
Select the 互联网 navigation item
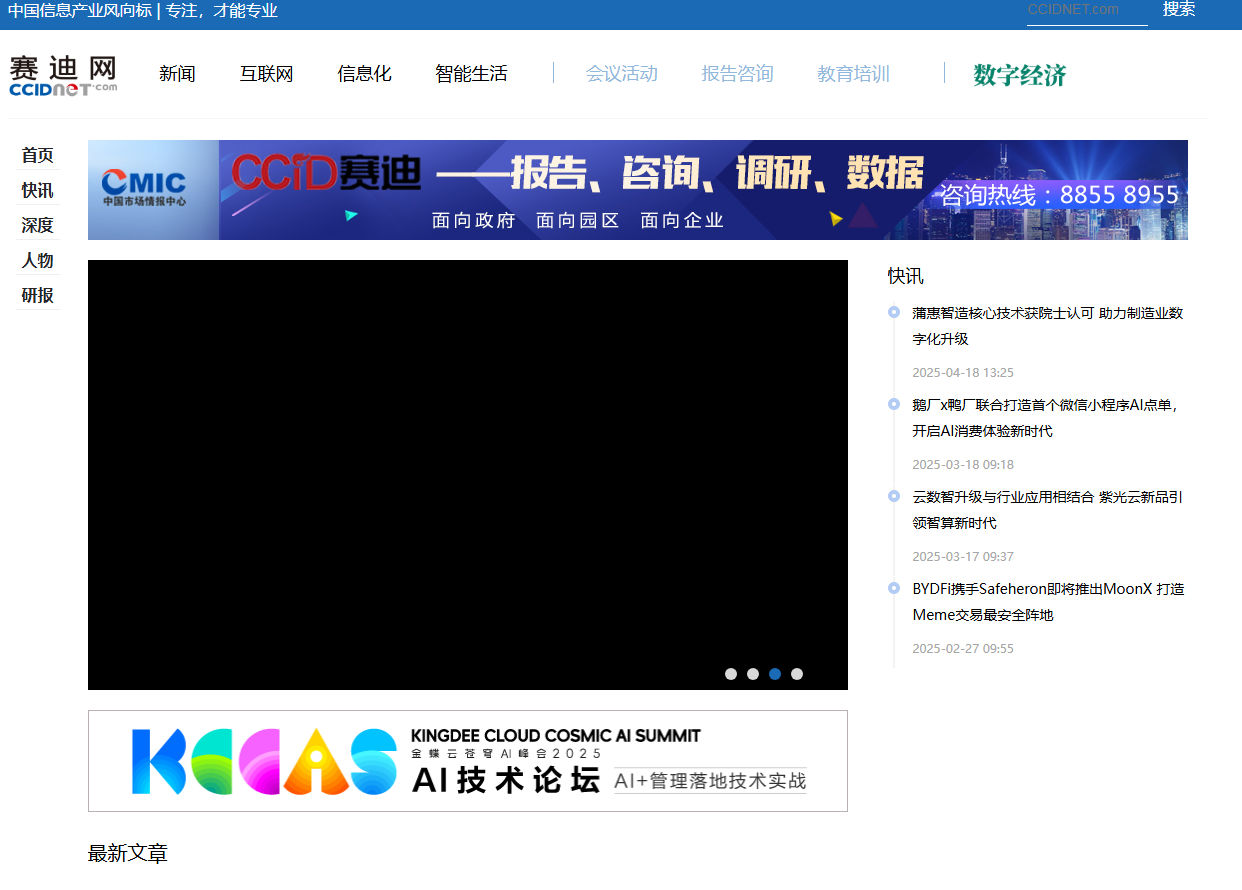266,73
